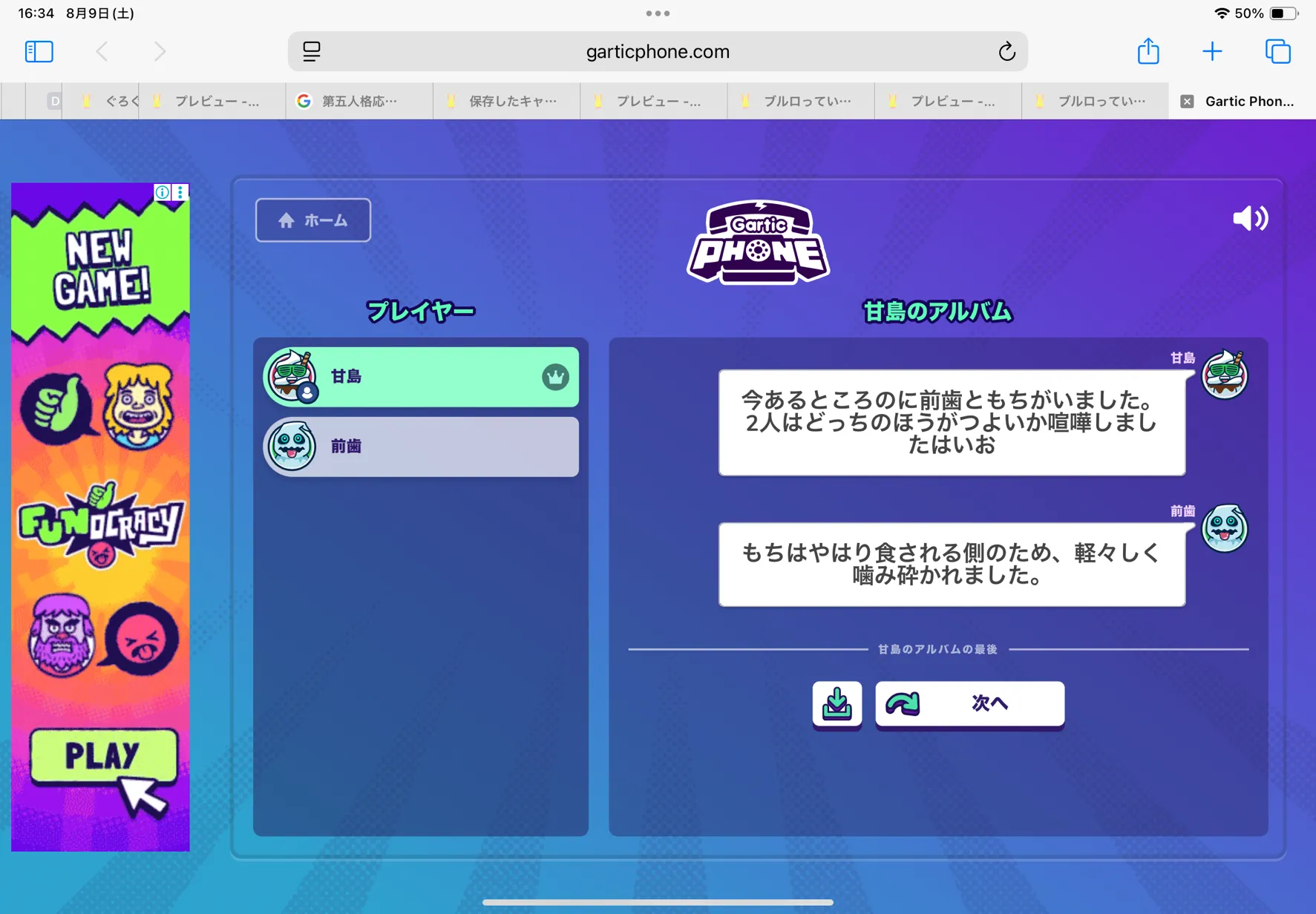Click the Funocracy ad logo
The width and height of the screenshot is (1316, 914).
pyautogui.click(x=100, y=524)
